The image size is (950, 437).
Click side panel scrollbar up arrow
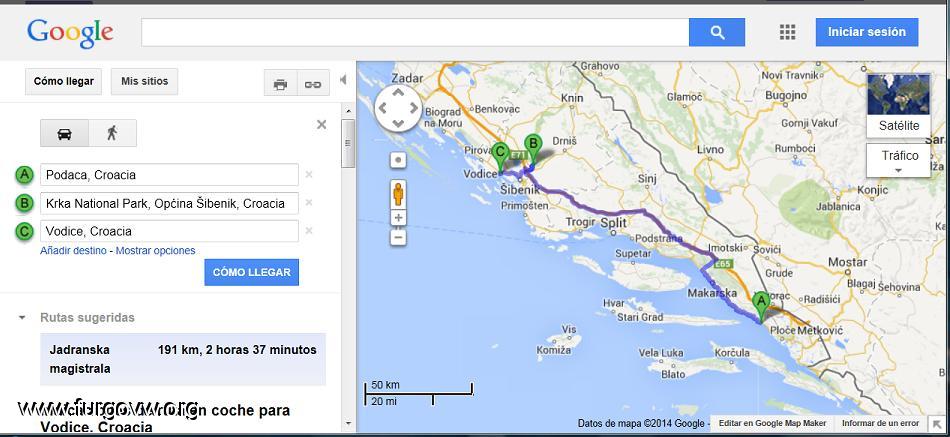click(348, 111)
